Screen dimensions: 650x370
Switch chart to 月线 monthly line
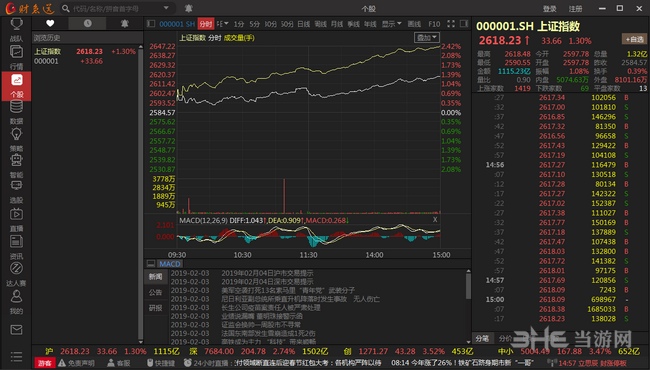tap(337, 24)
